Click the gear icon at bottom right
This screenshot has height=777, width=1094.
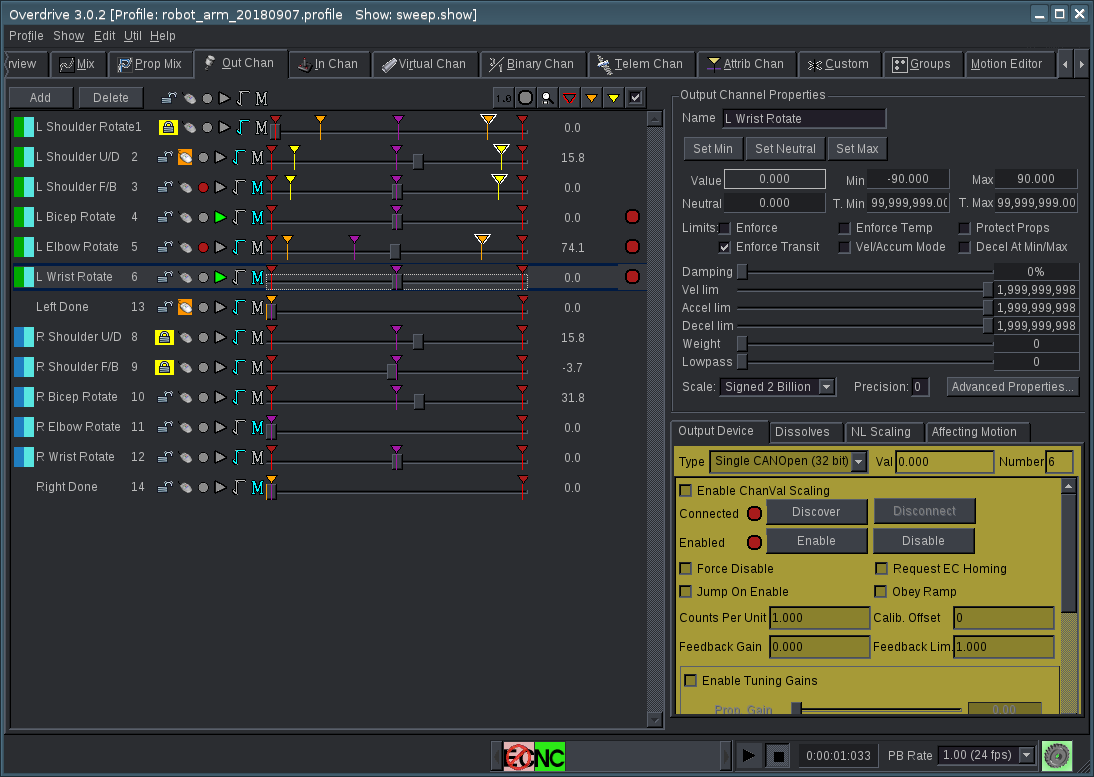point(1057,755)
